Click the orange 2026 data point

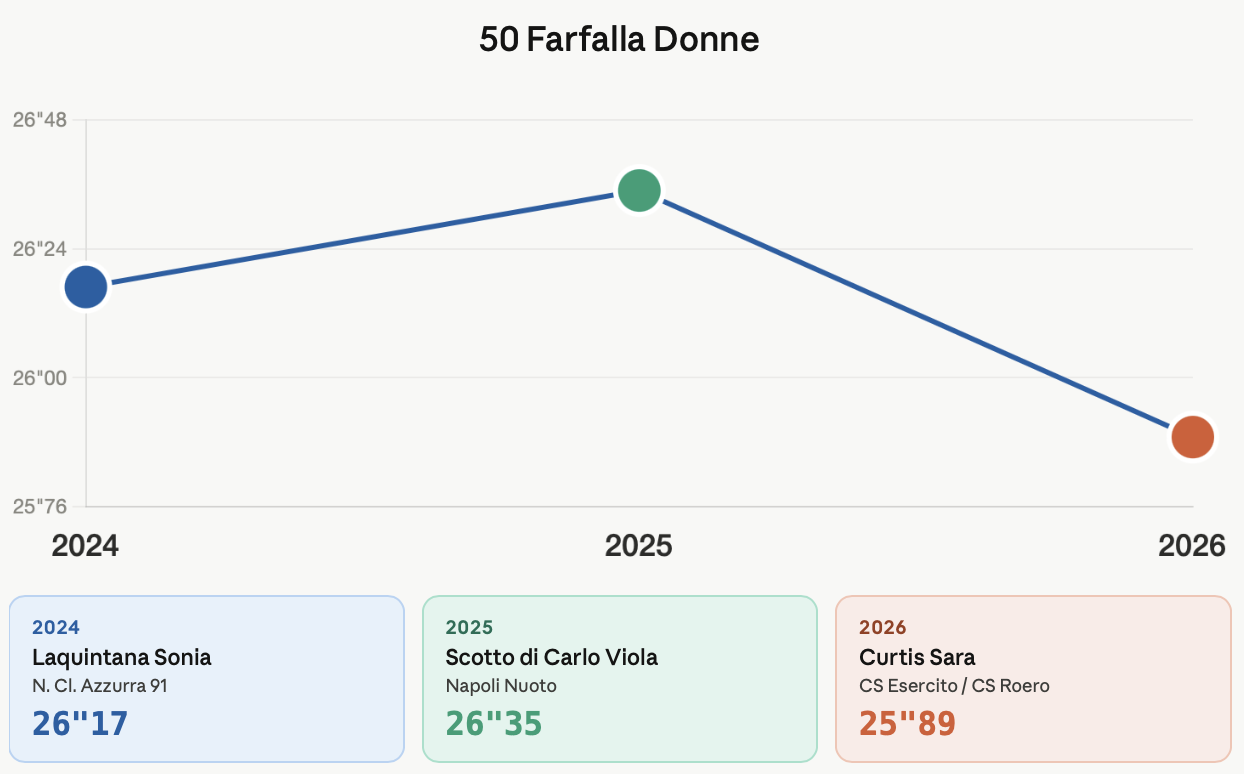(1192, 437)
